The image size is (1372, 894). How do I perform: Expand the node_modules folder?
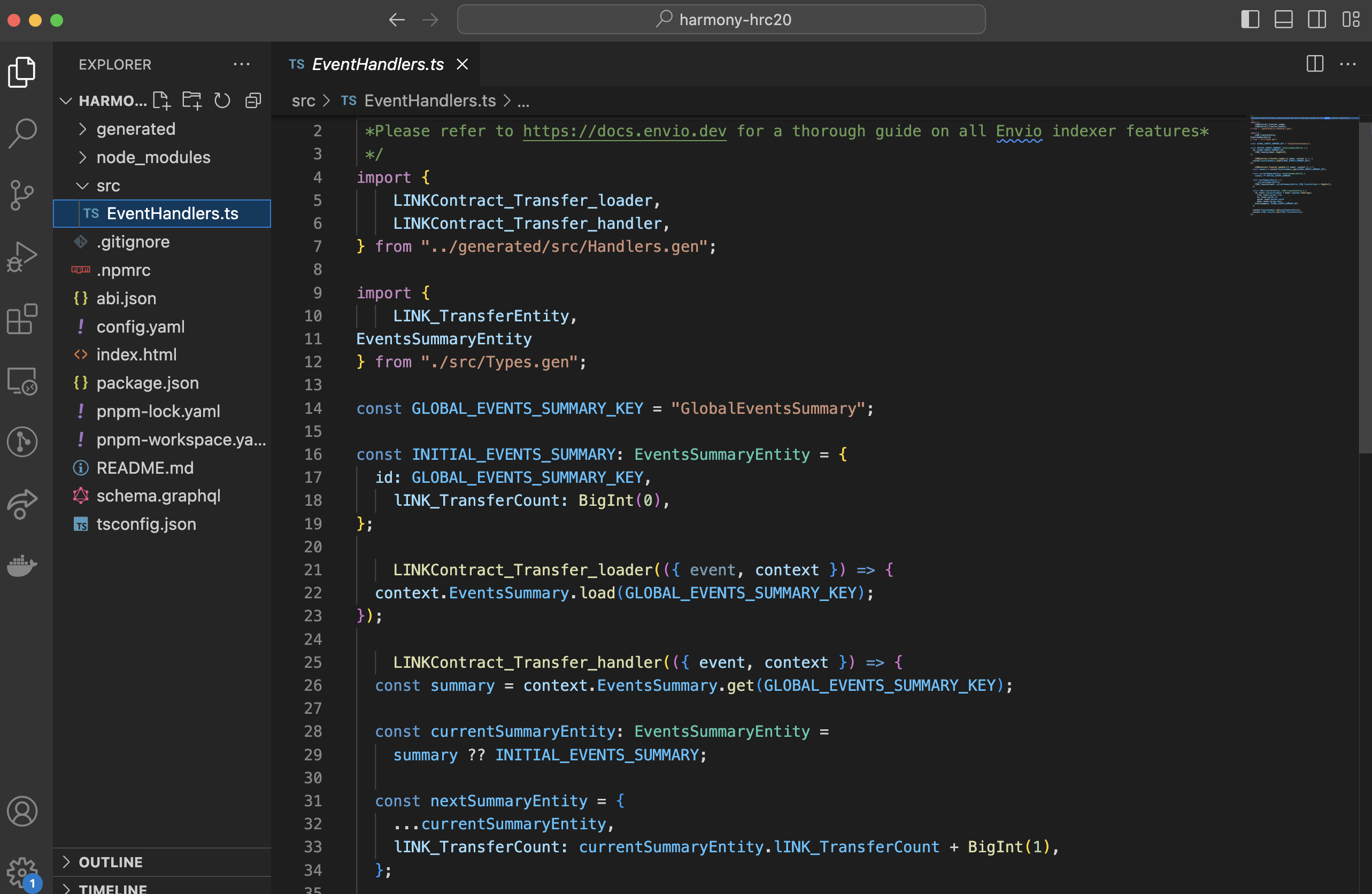(x=153, y=157)
